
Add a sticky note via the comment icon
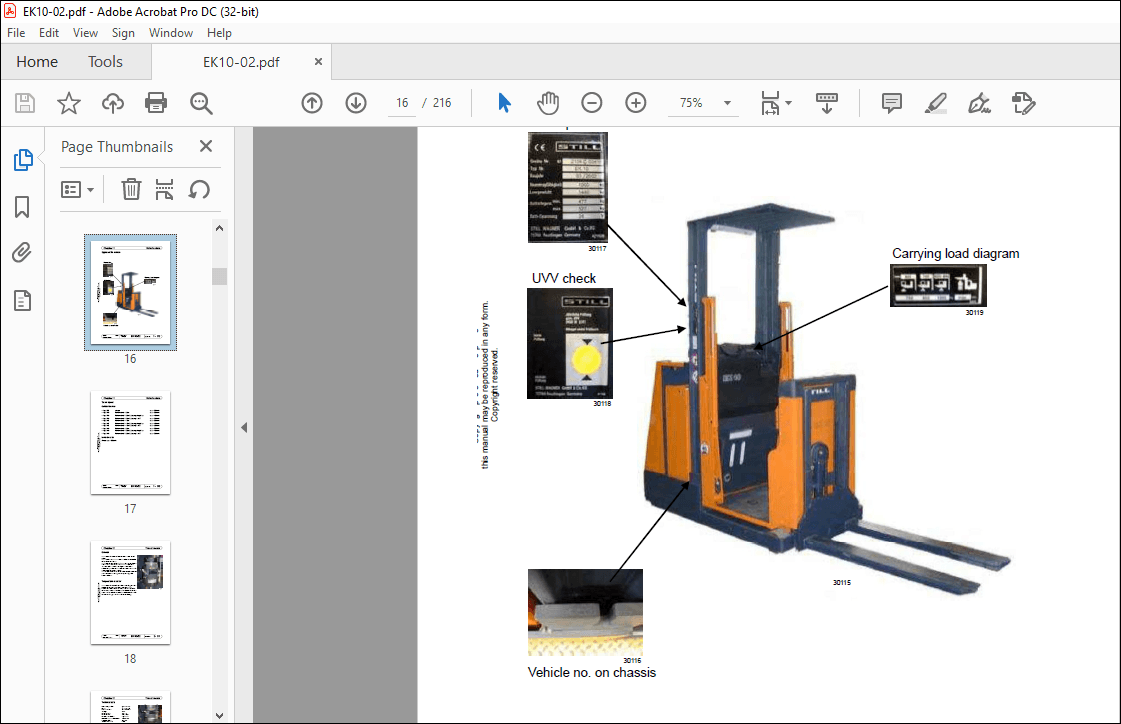pyautogui.click(x=890, y=103)
